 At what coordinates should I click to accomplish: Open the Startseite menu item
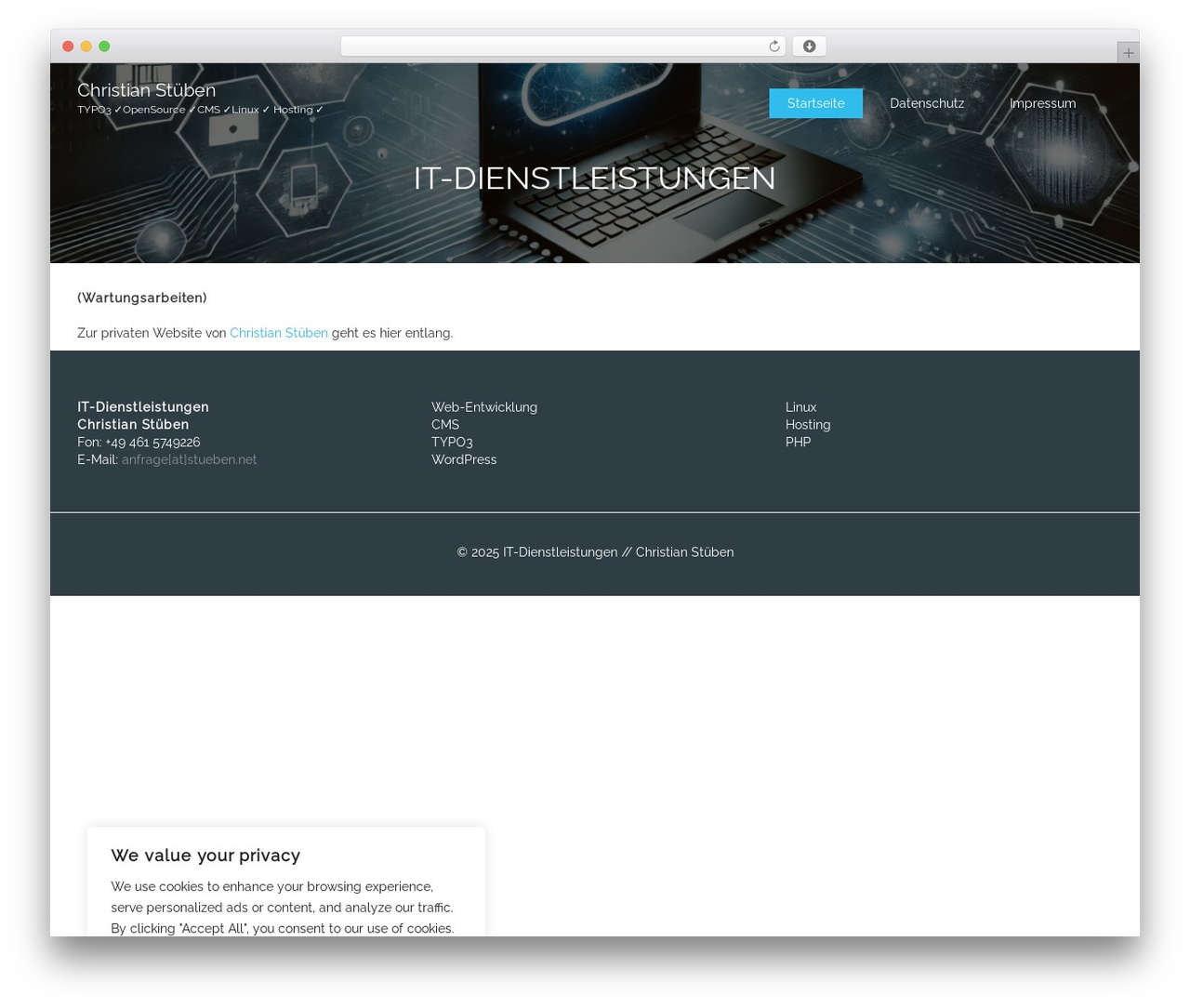coord(815,103)
